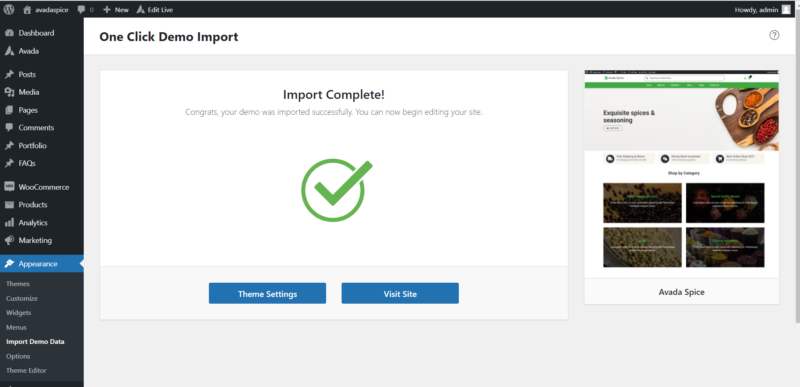Click avadaspice site name link

(x=52, y=10)
